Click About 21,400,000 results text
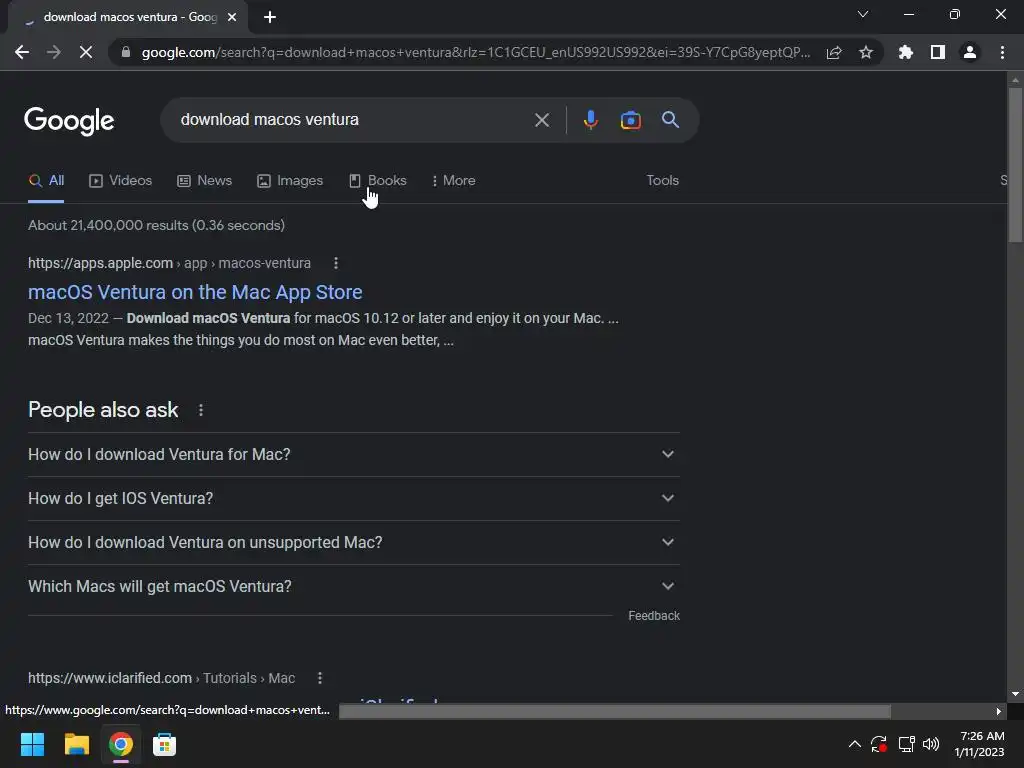 (156, 225)
